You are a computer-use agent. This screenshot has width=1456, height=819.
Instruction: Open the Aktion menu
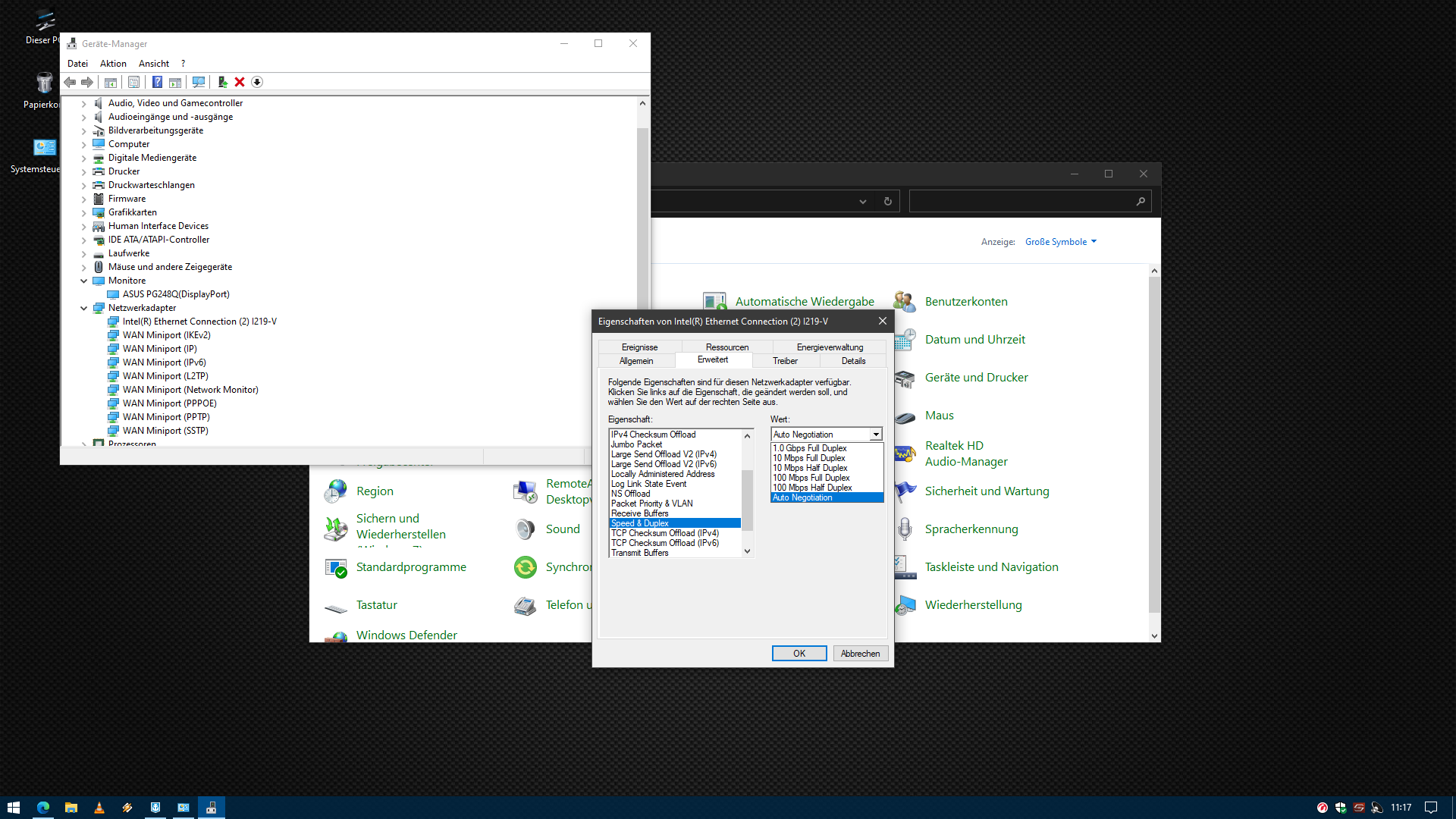pos(113,64)
